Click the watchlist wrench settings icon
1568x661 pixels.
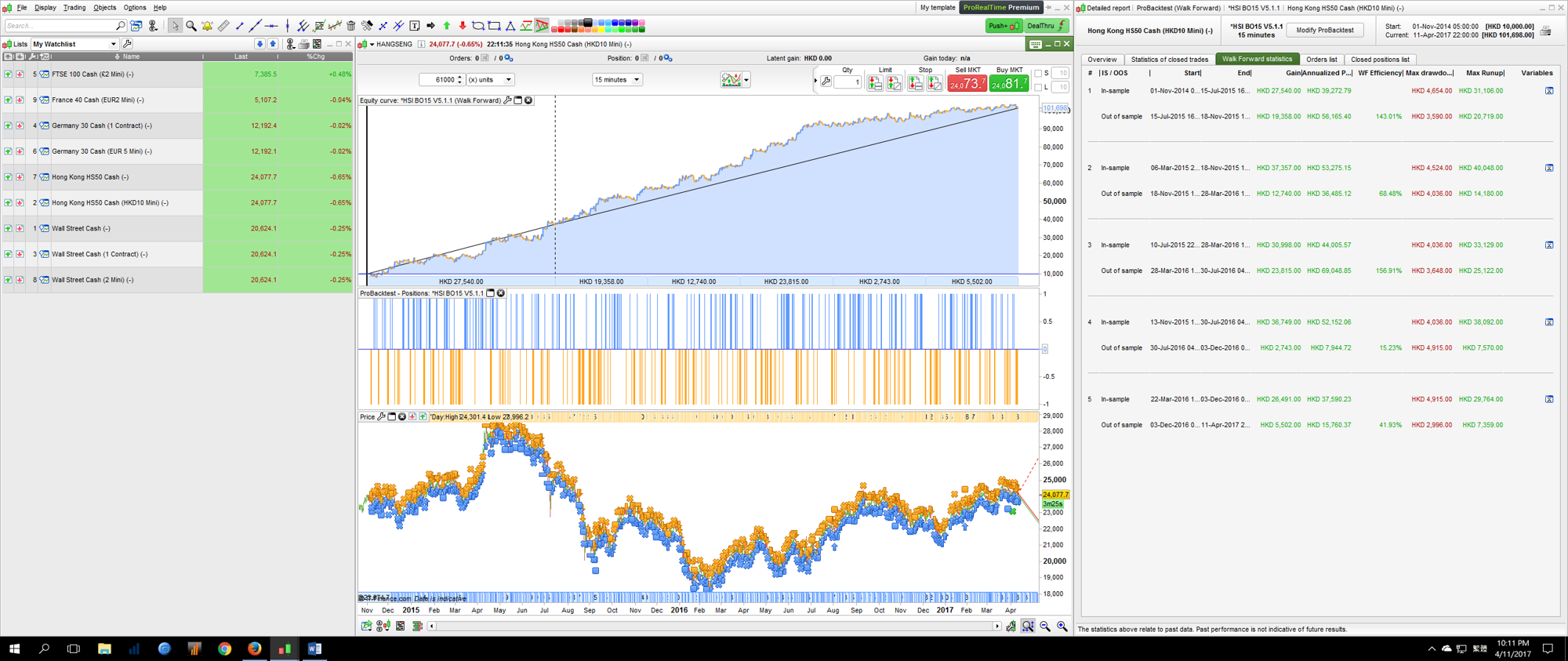tap(128, 44)
